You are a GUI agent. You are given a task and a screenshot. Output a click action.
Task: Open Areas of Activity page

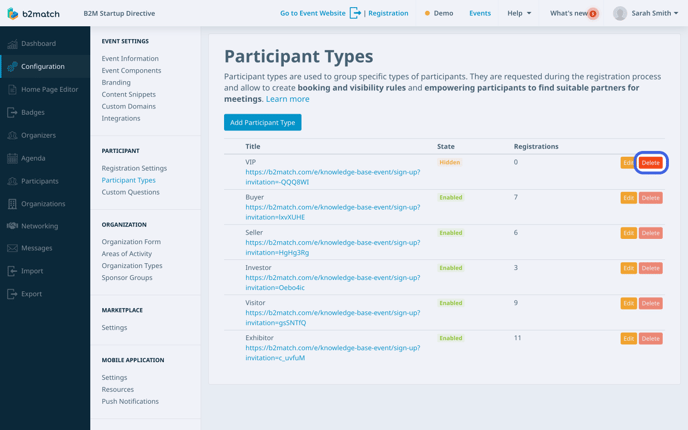pyautogui.click(x=127, y=254)
